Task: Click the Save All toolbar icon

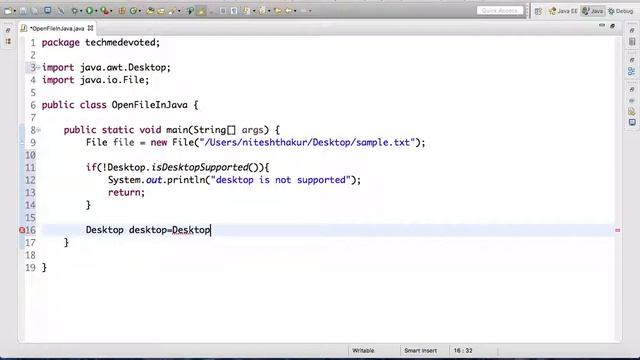Action: point(35,11)
